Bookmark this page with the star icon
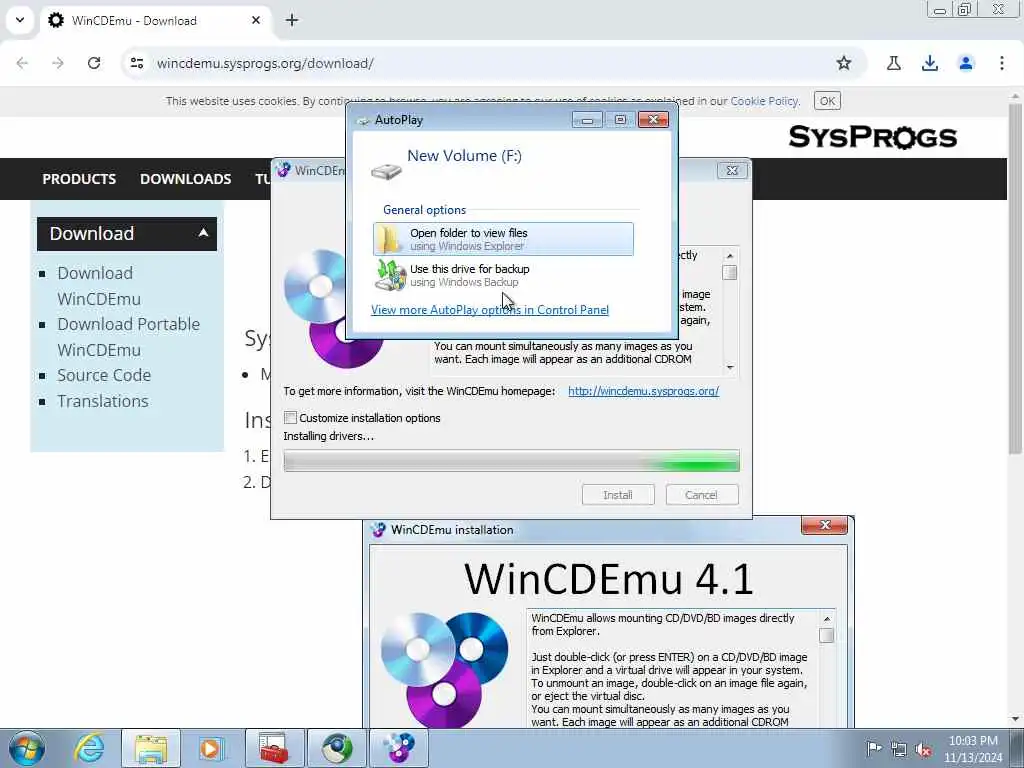The image size is (1024, 768). click(844, 63)
